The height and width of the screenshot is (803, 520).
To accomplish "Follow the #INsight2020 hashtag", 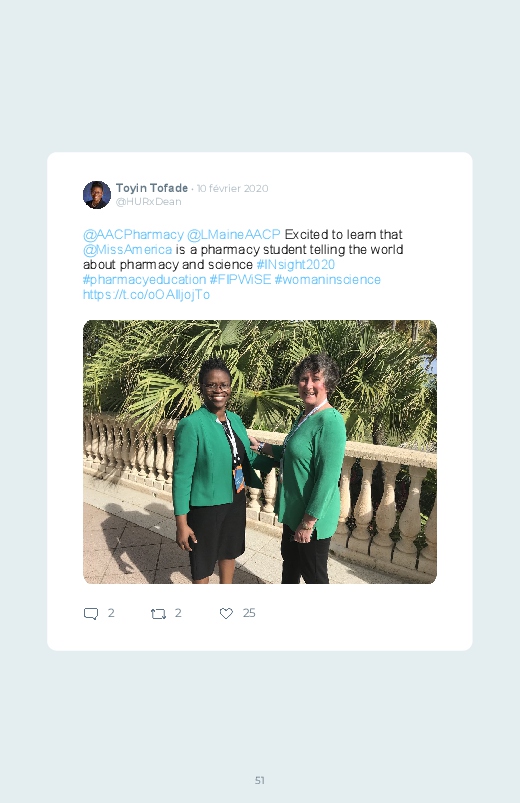I will tap(296, 265).
